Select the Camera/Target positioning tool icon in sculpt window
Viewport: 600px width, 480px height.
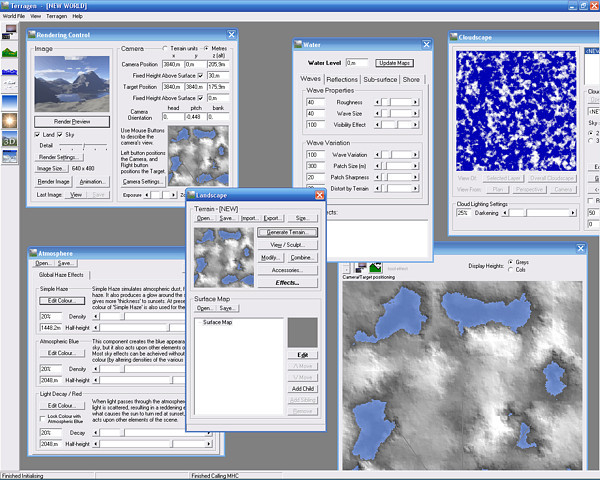pos(360,267)
